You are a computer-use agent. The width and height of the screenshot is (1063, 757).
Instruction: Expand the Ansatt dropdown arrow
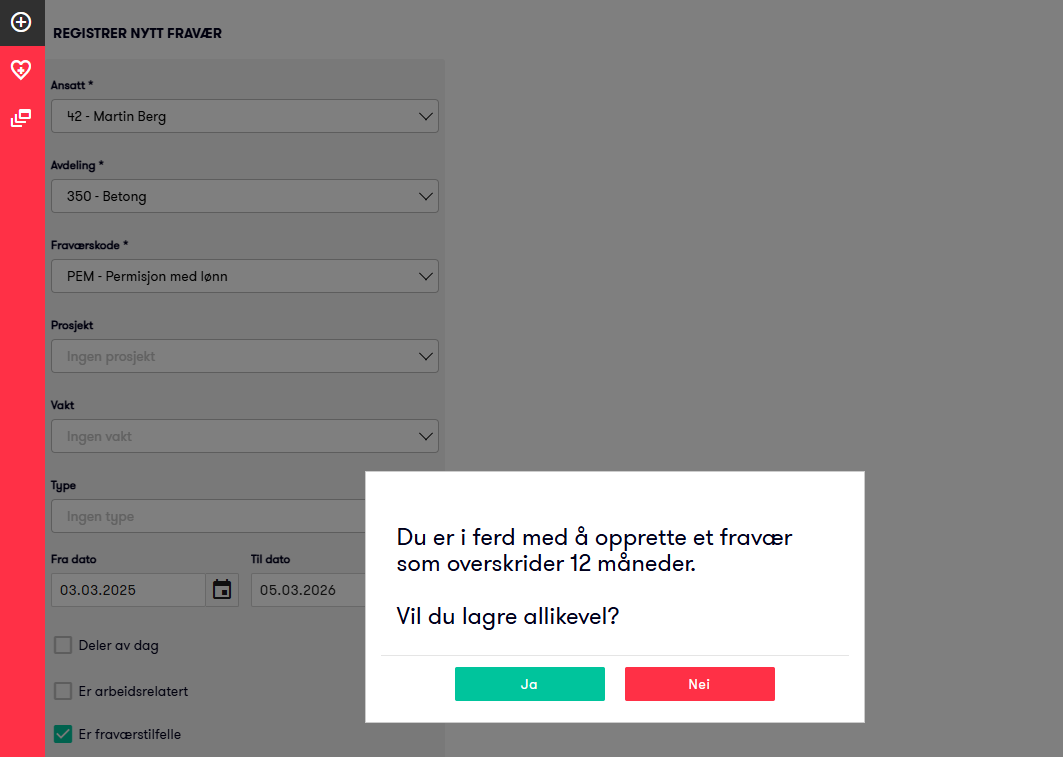[x=426, y=117]
